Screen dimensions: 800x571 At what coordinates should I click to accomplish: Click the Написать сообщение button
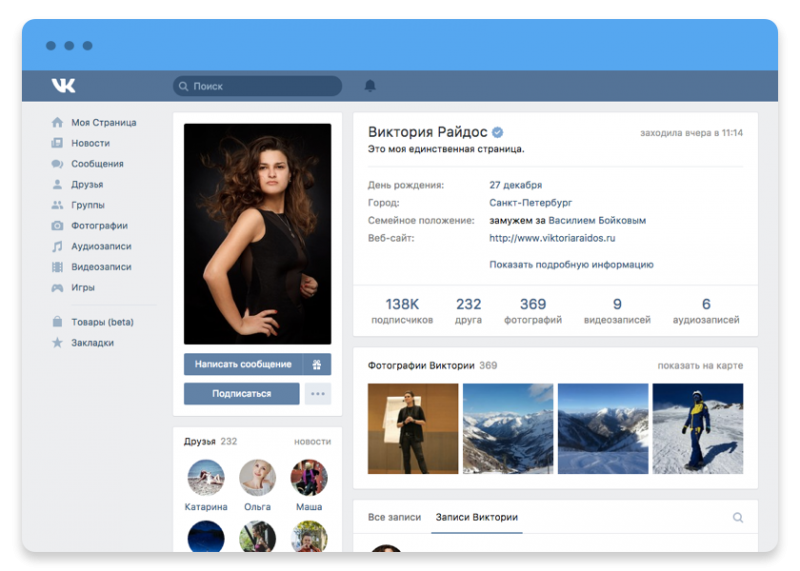[x=243, y=364]
